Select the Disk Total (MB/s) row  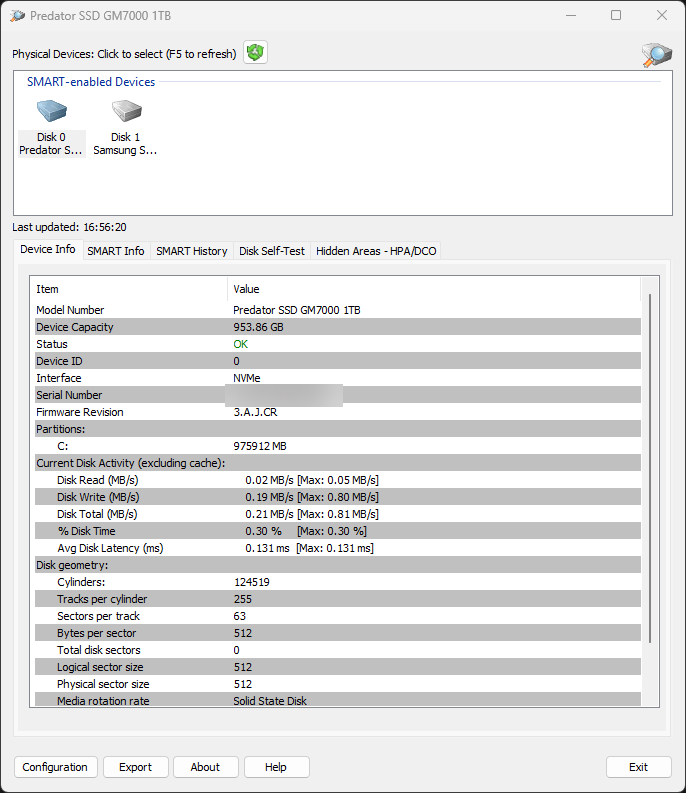[x=337, y=514]
